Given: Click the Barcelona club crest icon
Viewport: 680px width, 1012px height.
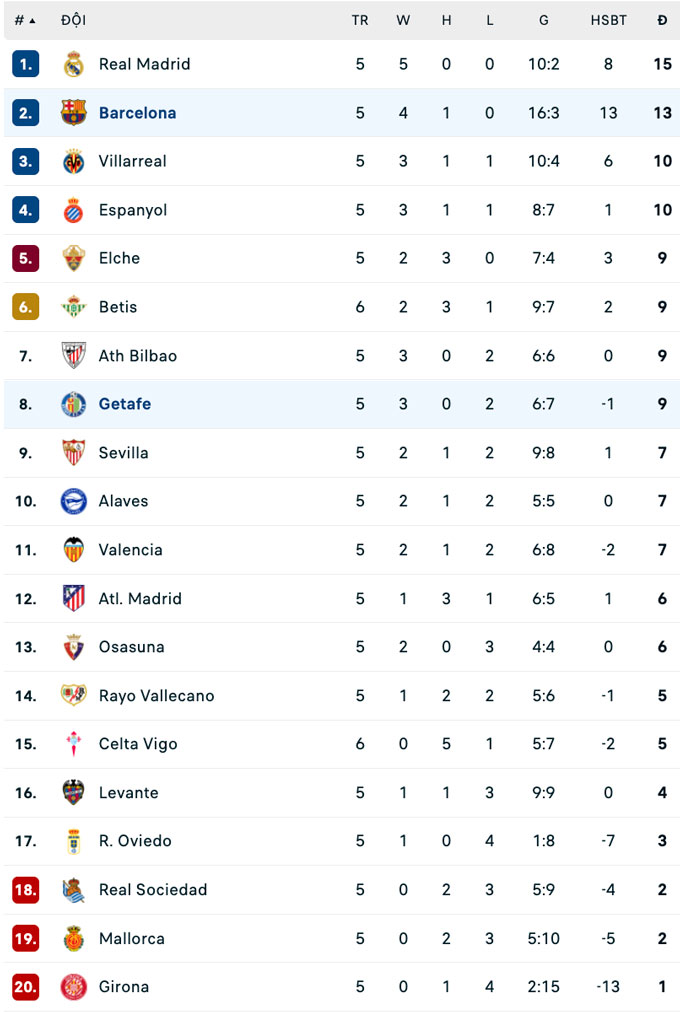Looking at the screenshot, I should pos(74,113).
